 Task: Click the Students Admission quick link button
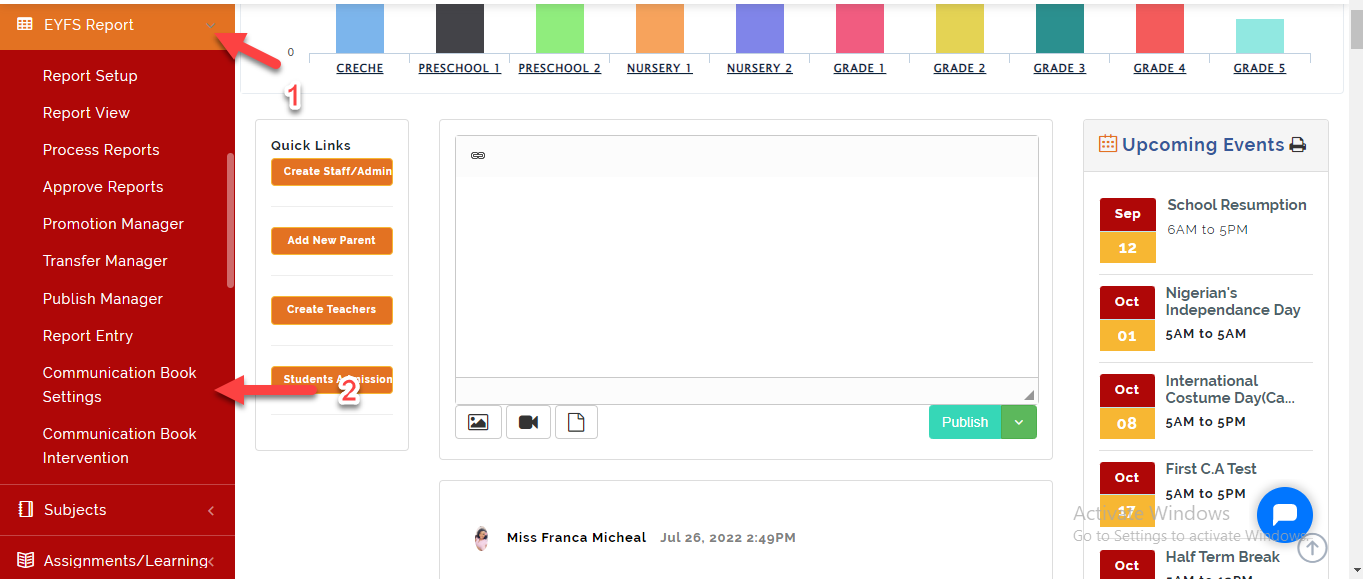point(332,380)
